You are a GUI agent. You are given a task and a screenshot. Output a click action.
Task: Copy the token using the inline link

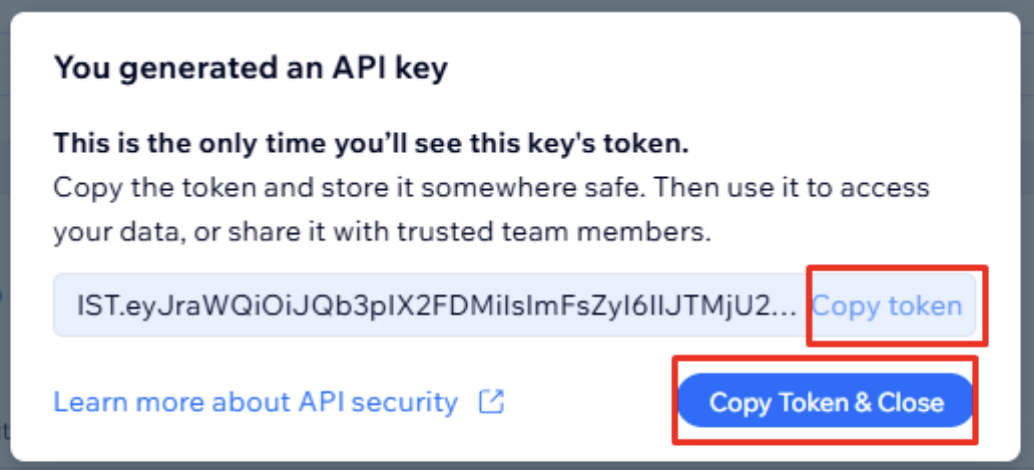coord(887,306)
